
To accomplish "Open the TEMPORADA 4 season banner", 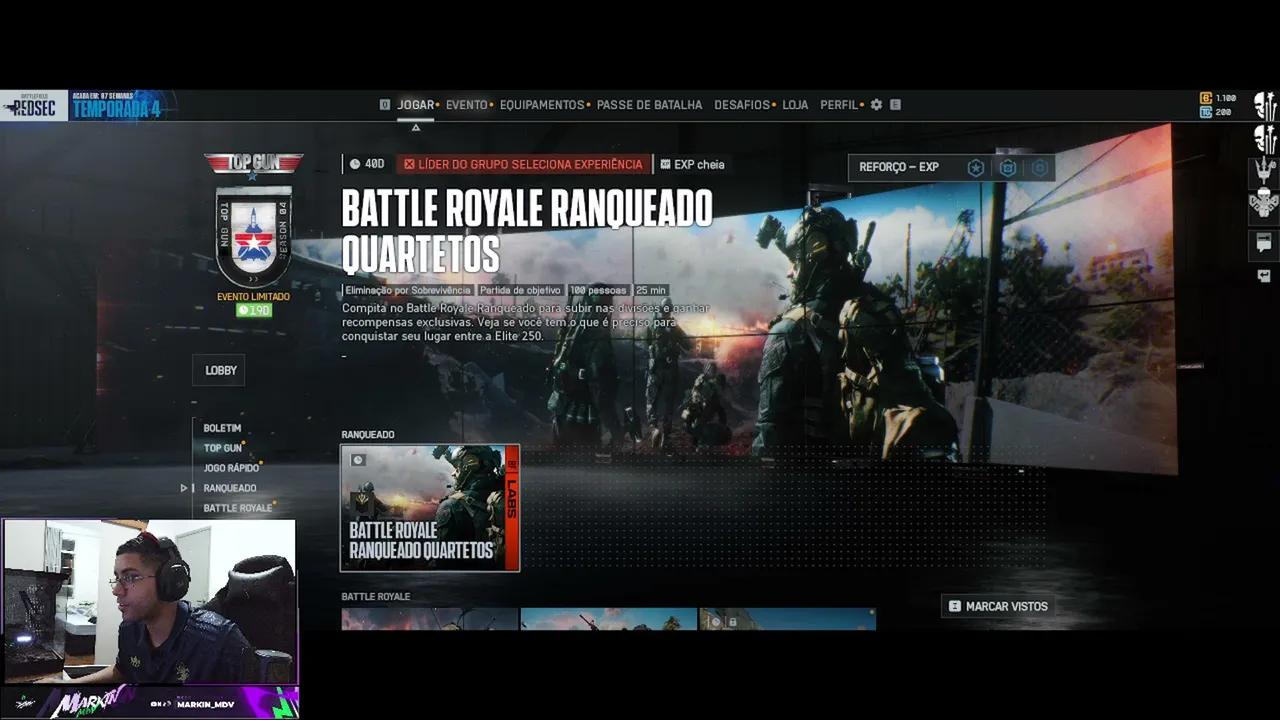I will [x=117, y=106].
